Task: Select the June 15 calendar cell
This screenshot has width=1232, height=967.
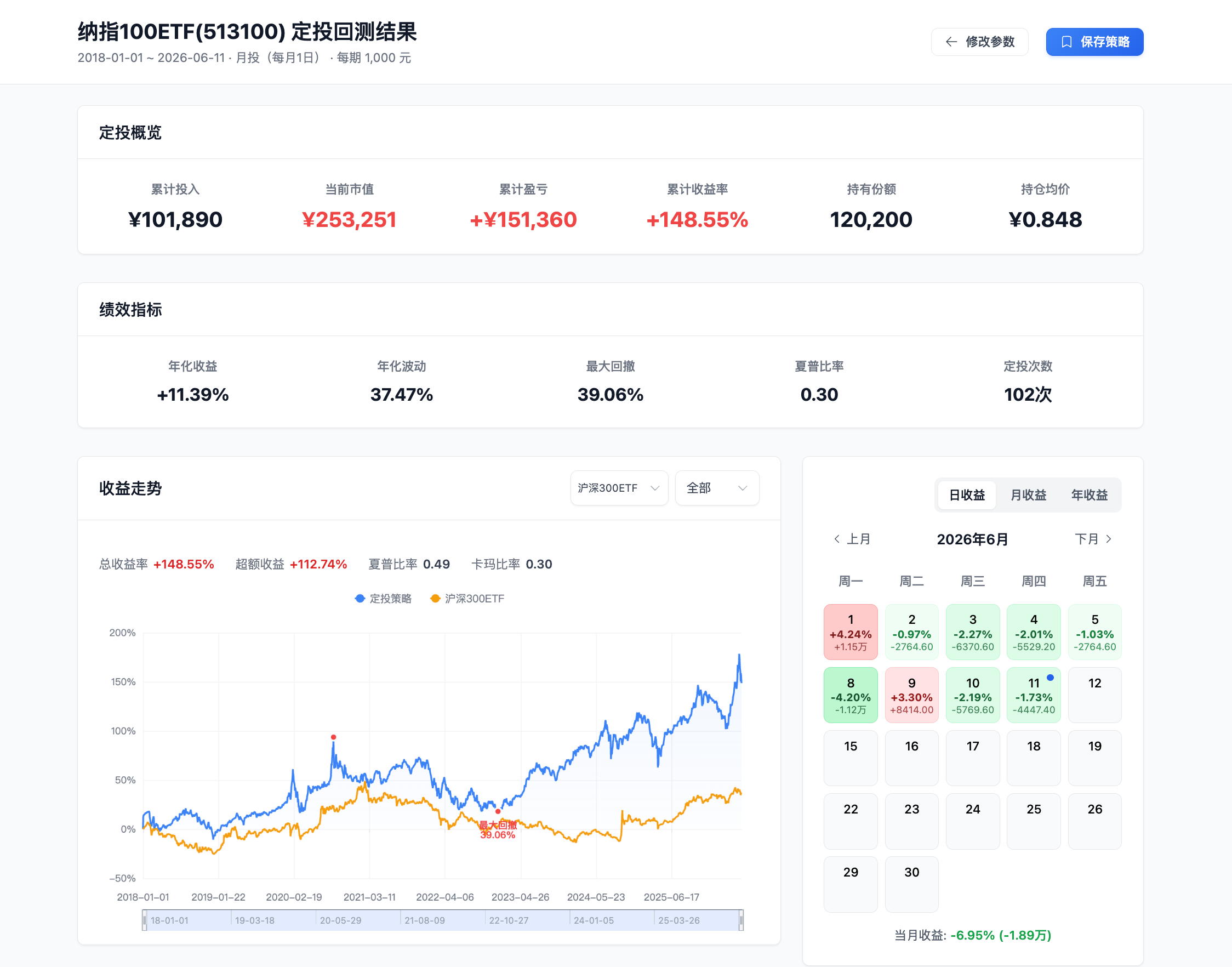Action: pos(850,758)
